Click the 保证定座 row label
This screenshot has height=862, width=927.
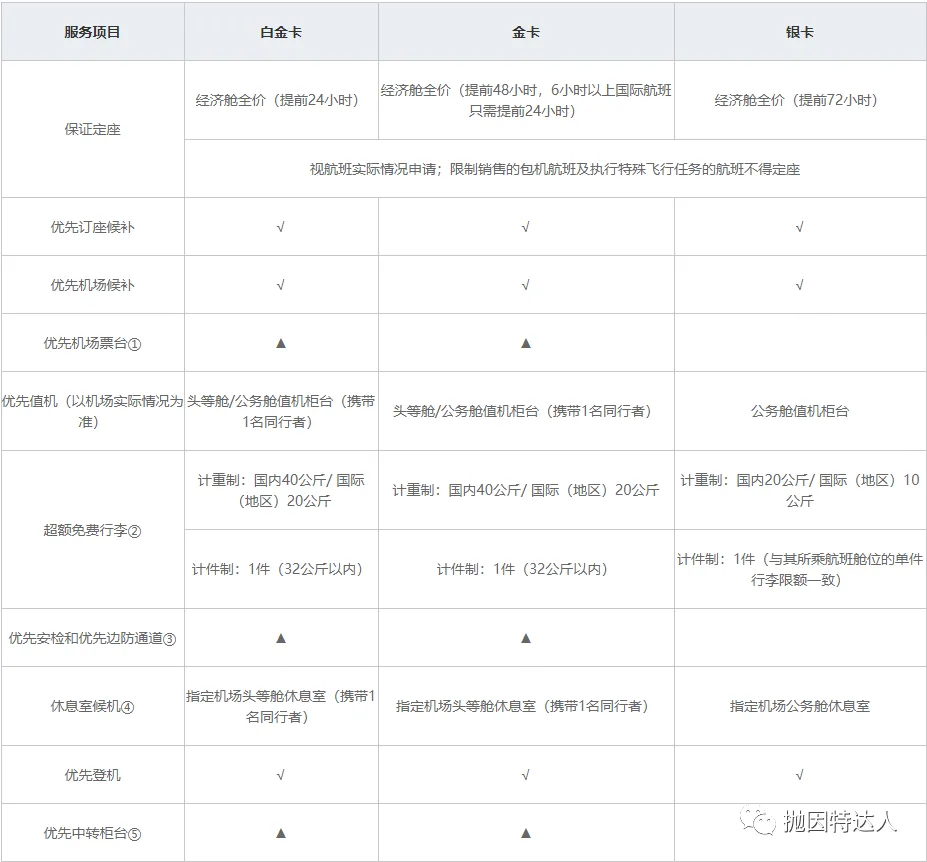pos(92,129)
